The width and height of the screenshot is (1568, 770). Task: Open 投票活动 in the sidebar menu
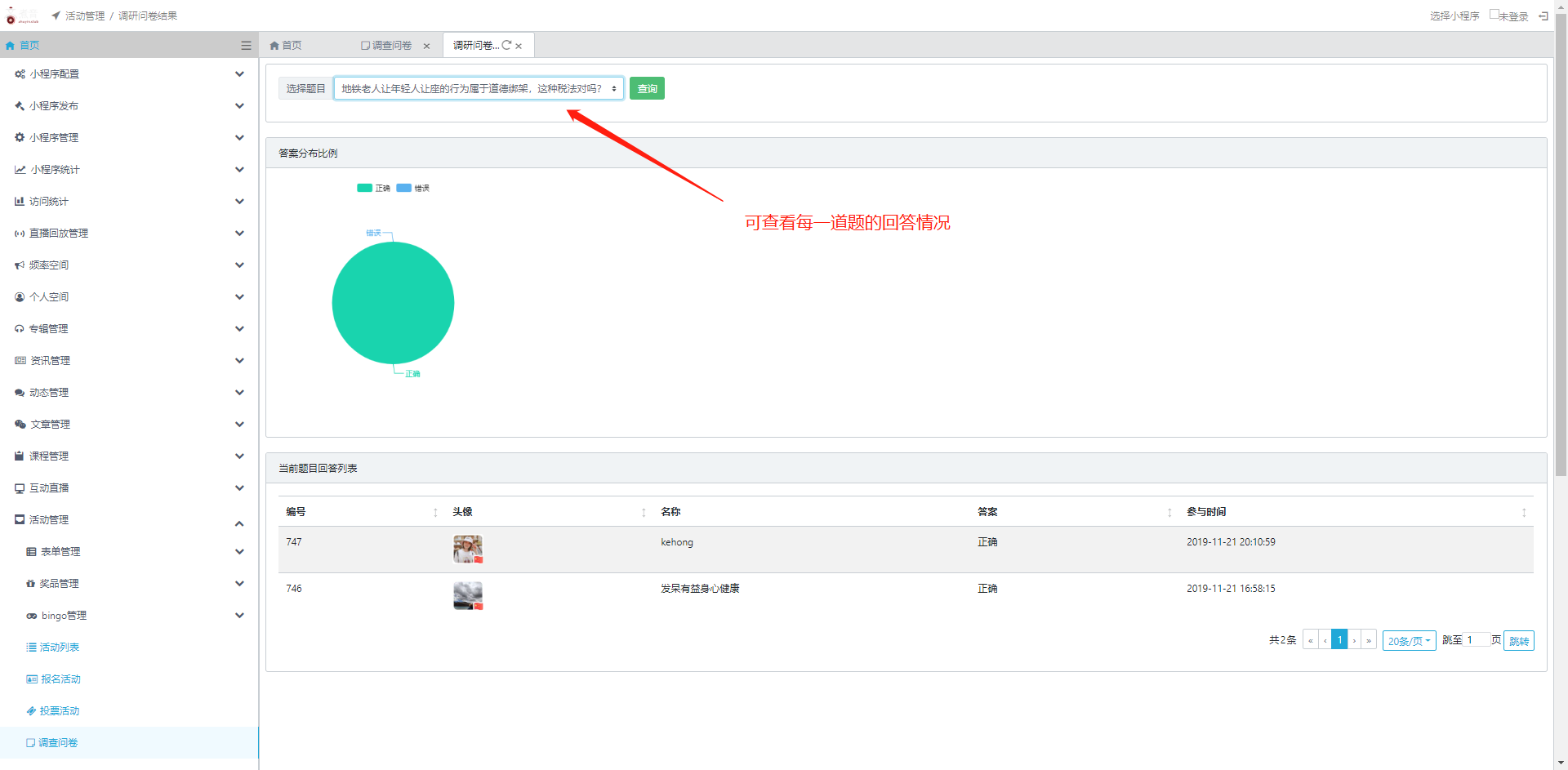[x=60, y=711]
